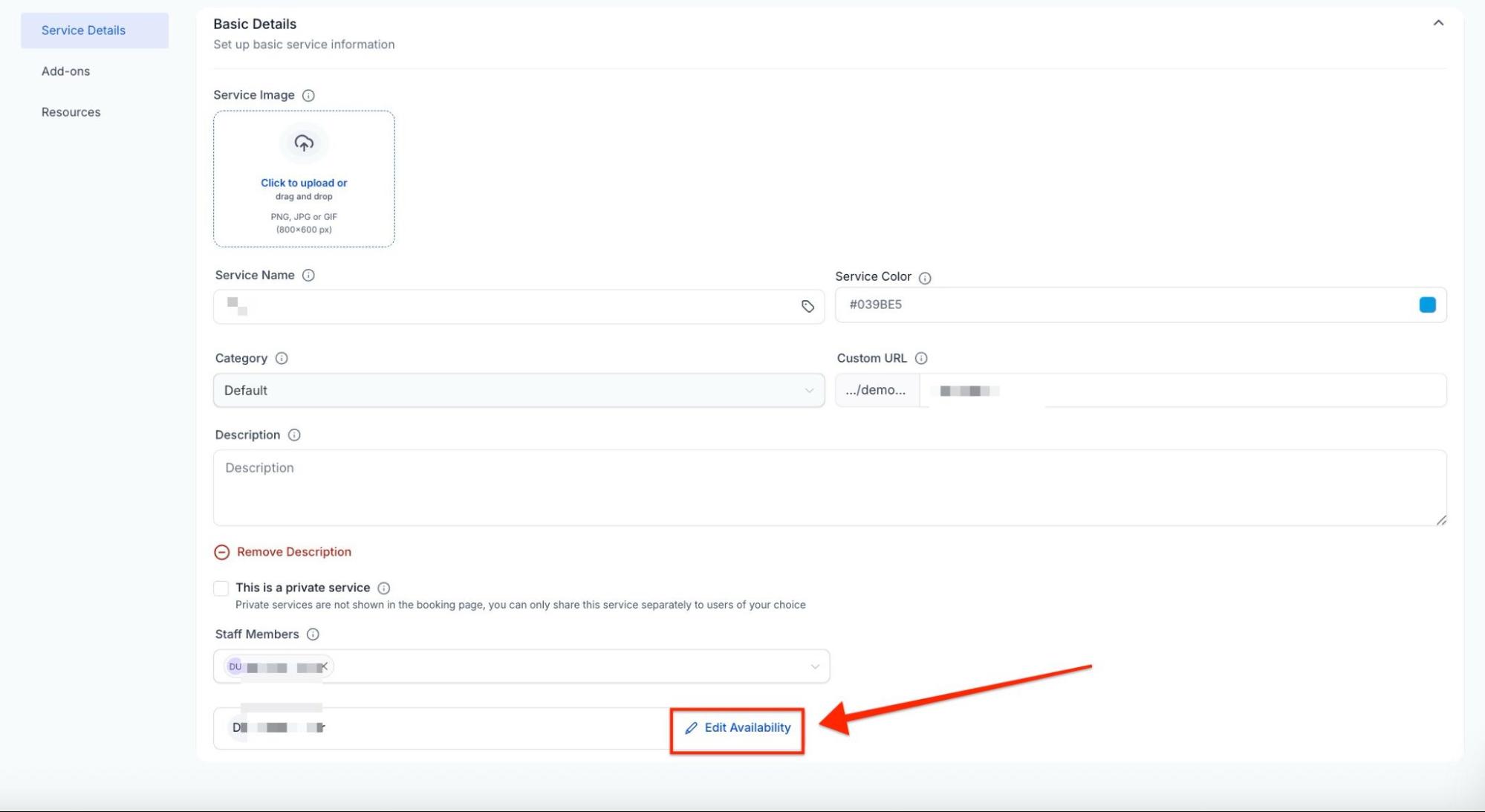Open the blue service color swatch
1485x812 pixels.
(x=1427, y=305)
